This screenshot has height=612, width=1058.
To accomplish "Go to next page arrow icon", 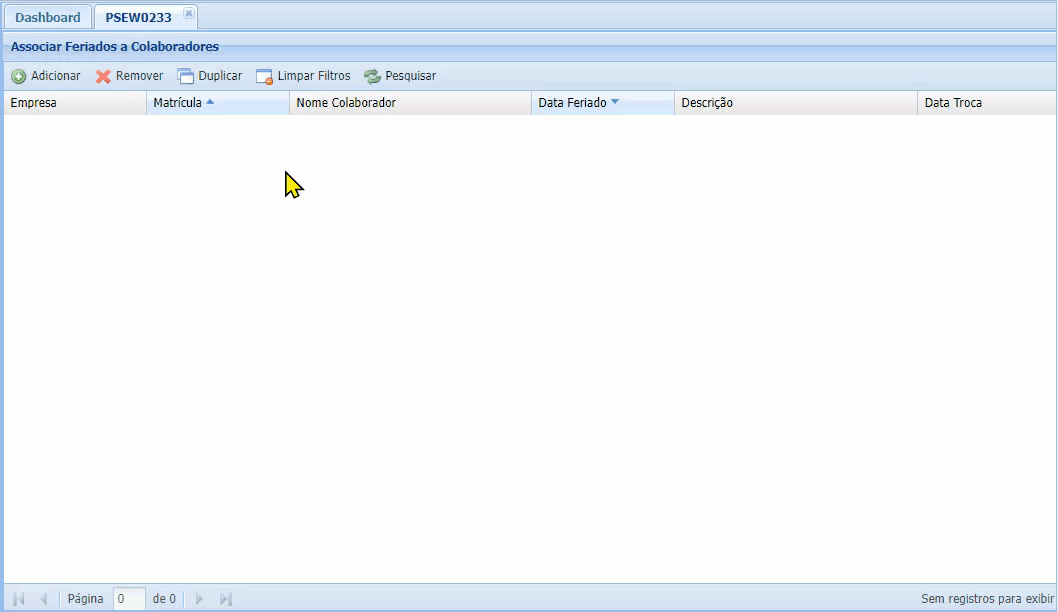I will (199, 599).
